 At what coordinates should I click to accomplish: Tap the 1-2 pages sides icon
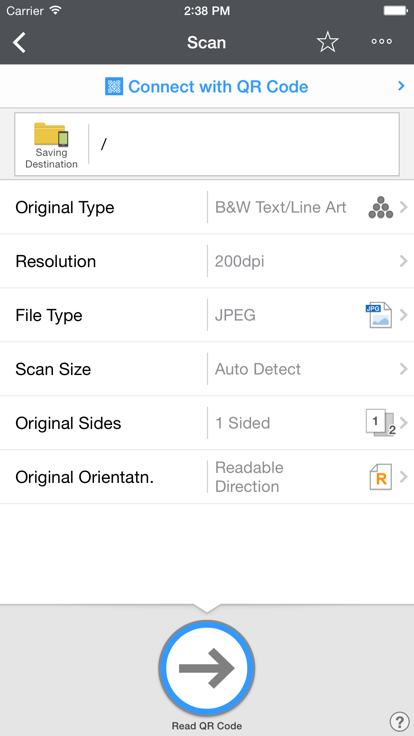(x=380, y=423)
